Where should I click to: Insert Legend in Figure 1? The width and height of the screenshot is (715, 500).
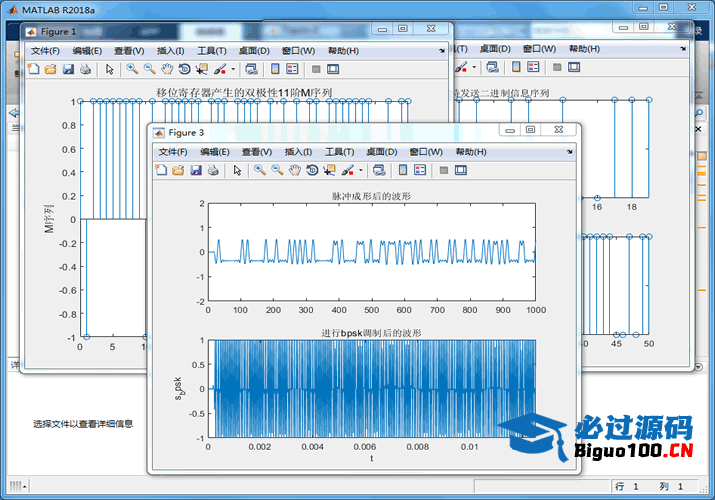[x=292, y=69]
